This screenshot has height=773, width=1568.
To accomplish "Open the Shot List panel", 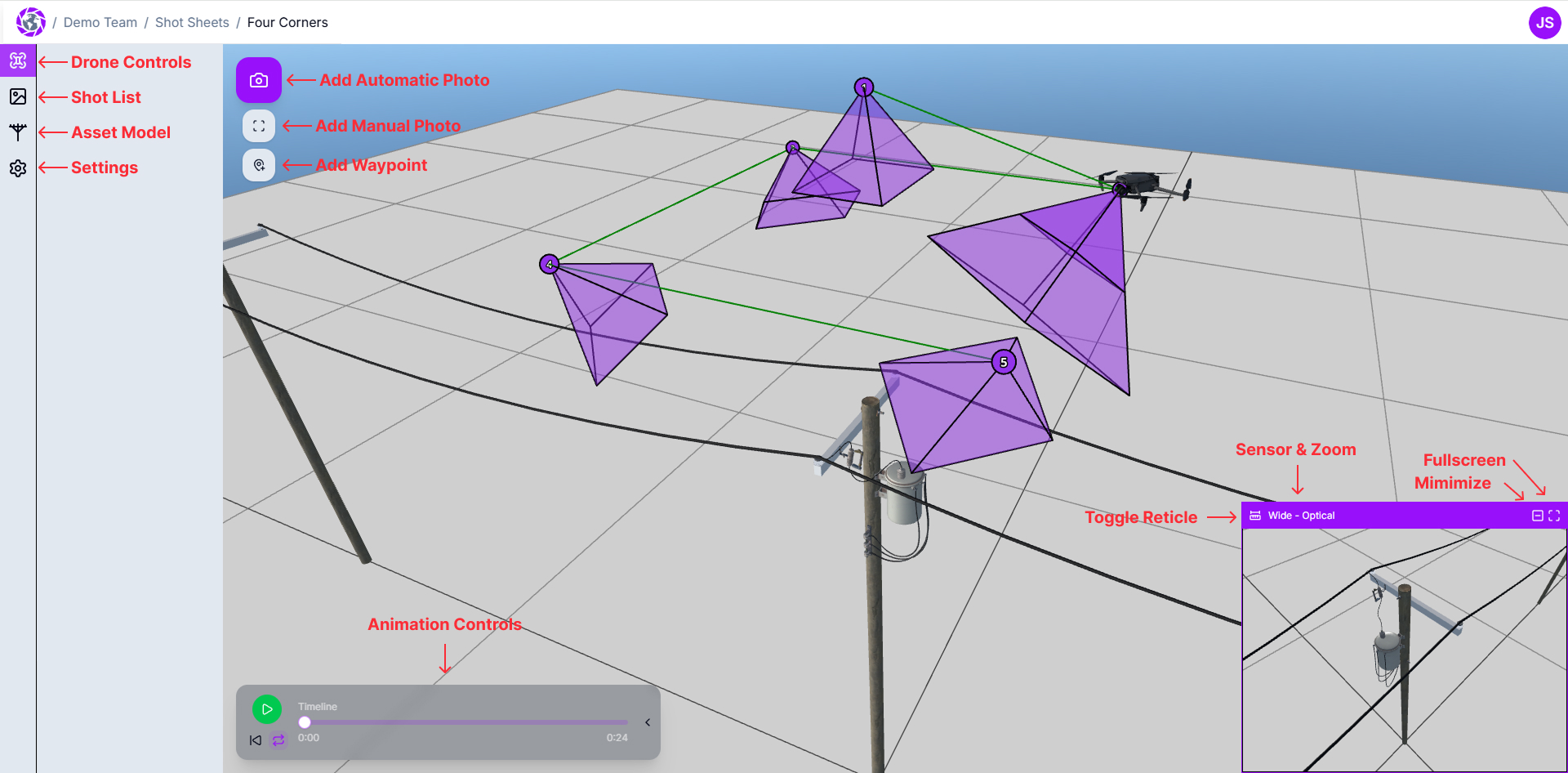I will click(18, 96).
